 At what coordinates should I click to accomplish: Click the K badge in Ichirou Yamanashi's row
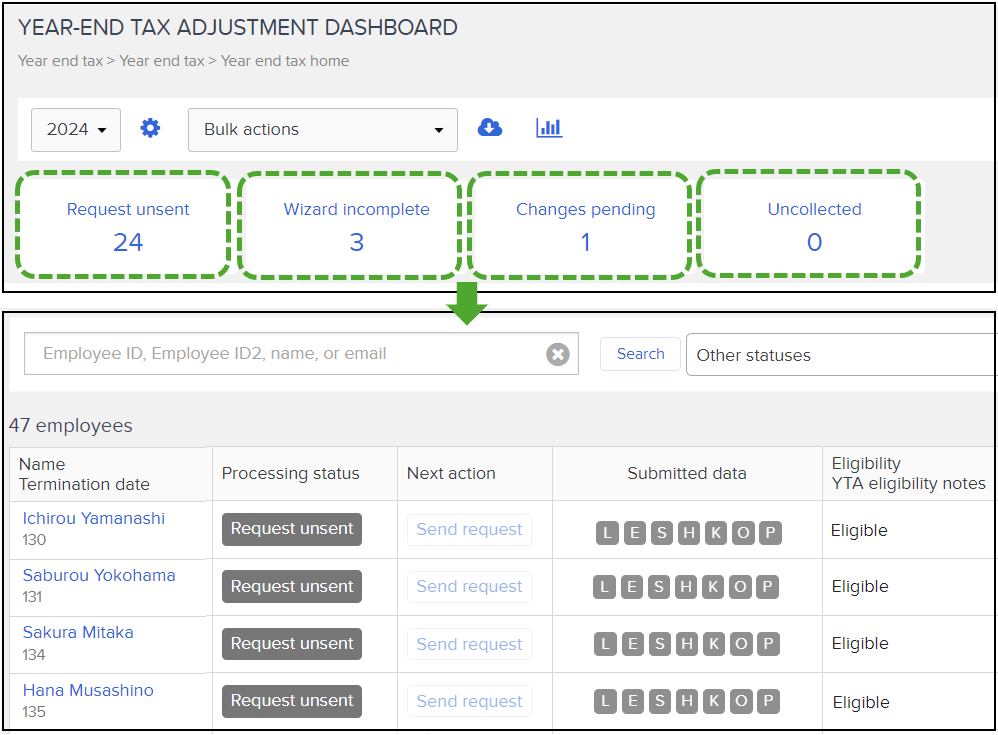click(716, 533)
